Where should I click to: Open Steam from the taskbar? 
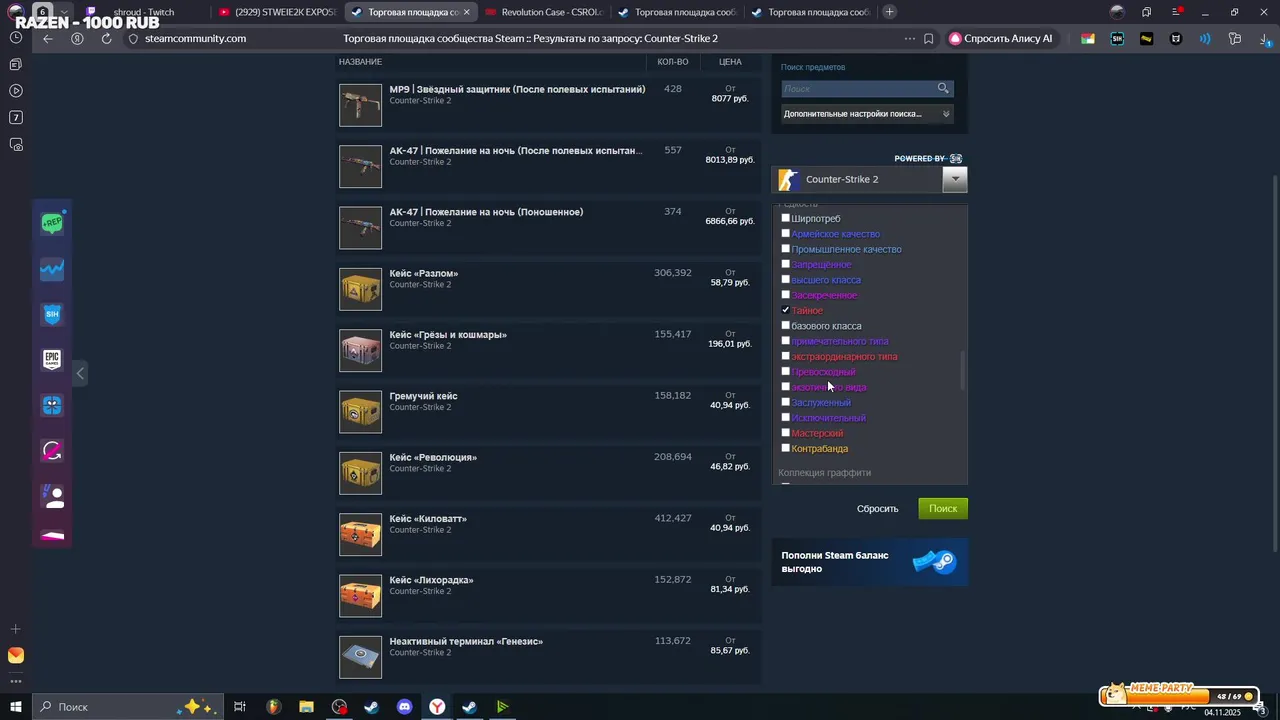(x=371, y=707)
